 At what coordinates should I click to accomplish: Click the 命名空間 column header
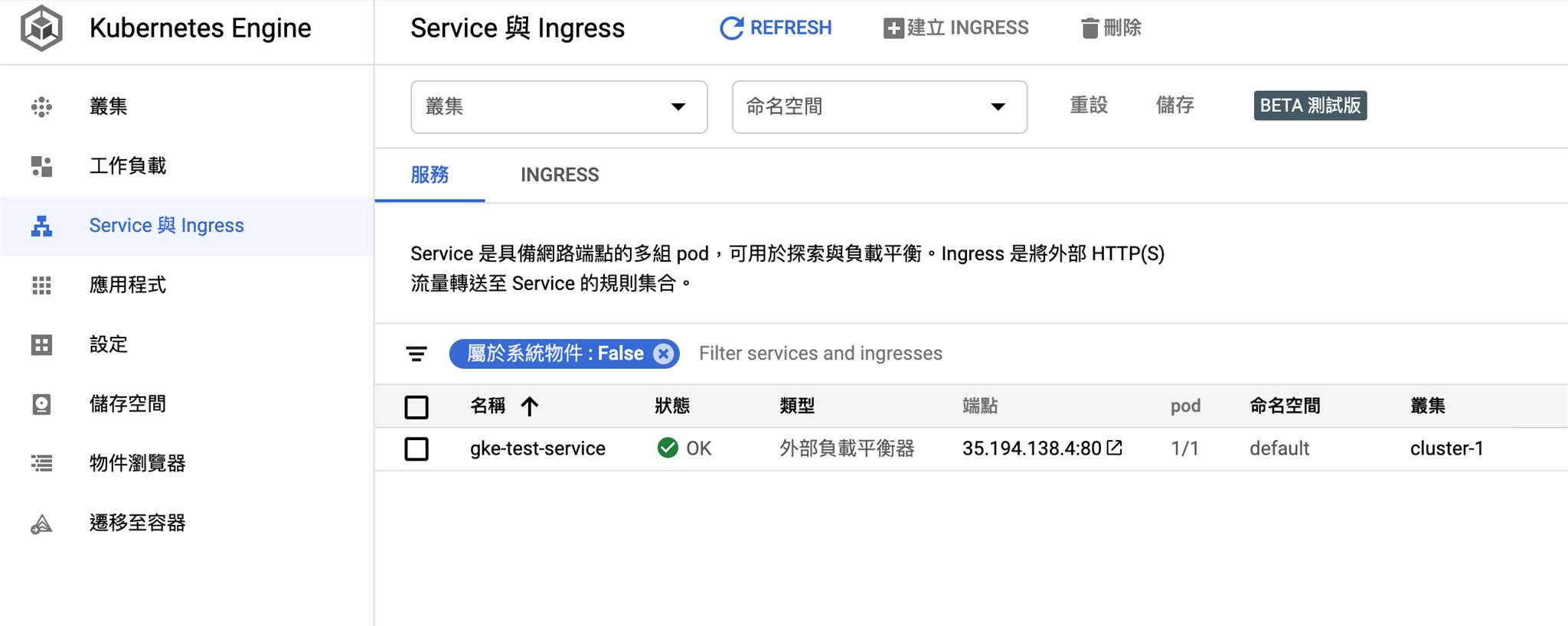click(x=1285, y=406)
